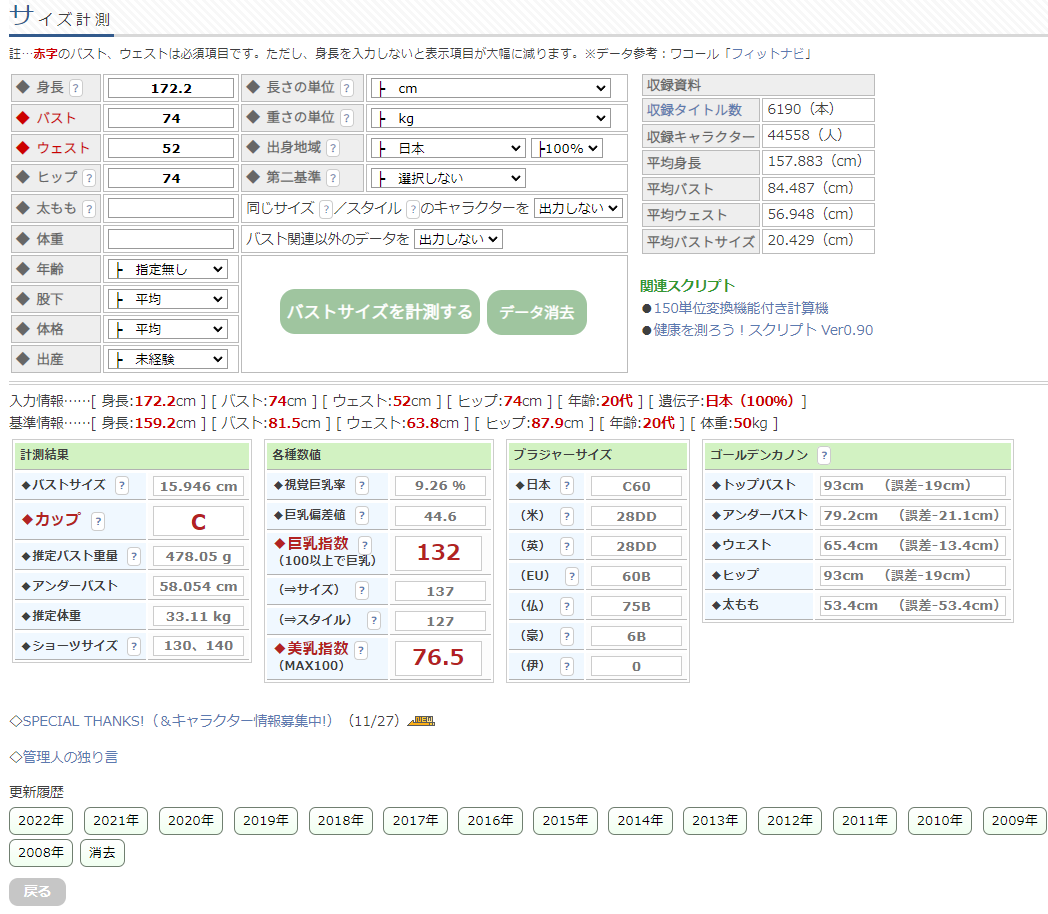Click the help icon next to 身長

click(x=76, y=88)
